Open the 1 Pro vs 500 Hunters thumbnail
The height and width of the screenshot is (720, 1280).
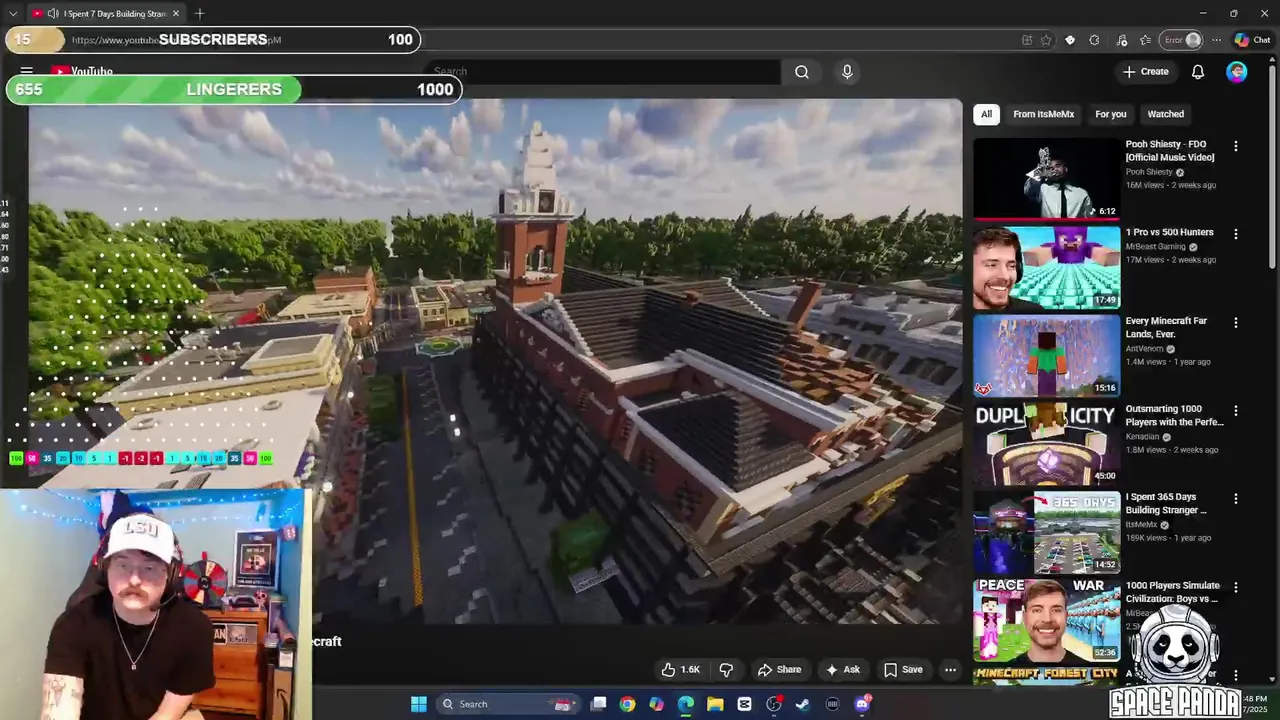click(x=1047, y=267)
